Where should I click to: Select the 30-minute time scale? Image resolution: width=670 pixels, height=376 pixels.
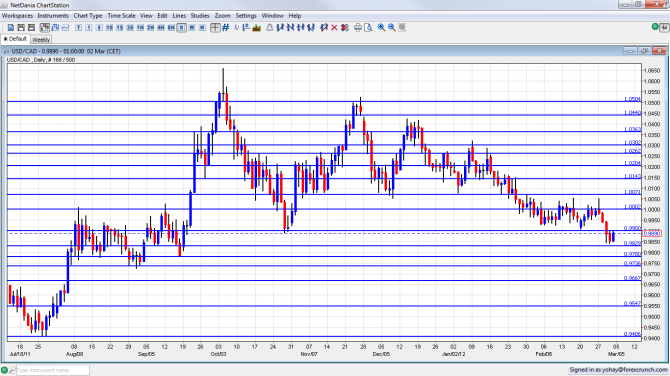pyautogui.click(x=130, y=28)
